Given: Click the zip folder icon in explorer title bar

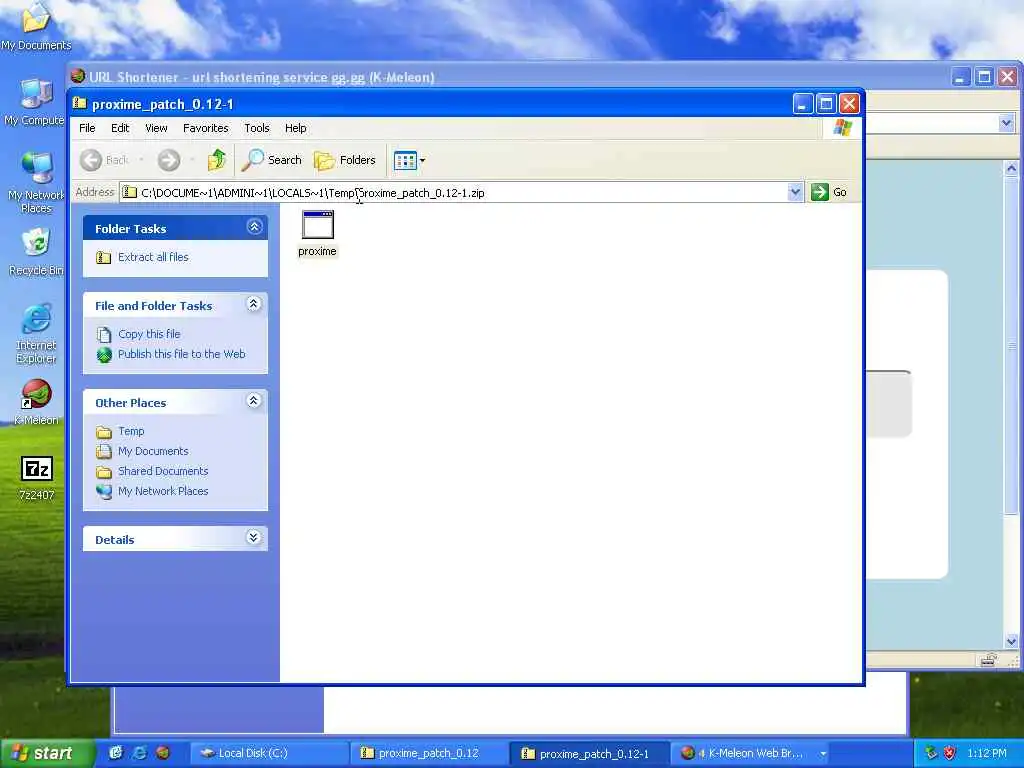Looking at the screenshot, I should [x=80, y=103].
